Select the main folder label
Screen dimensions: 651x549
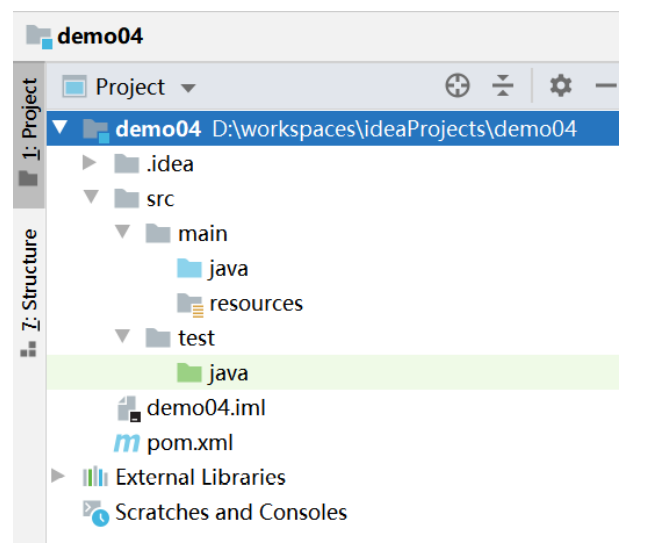pos(203,234)
